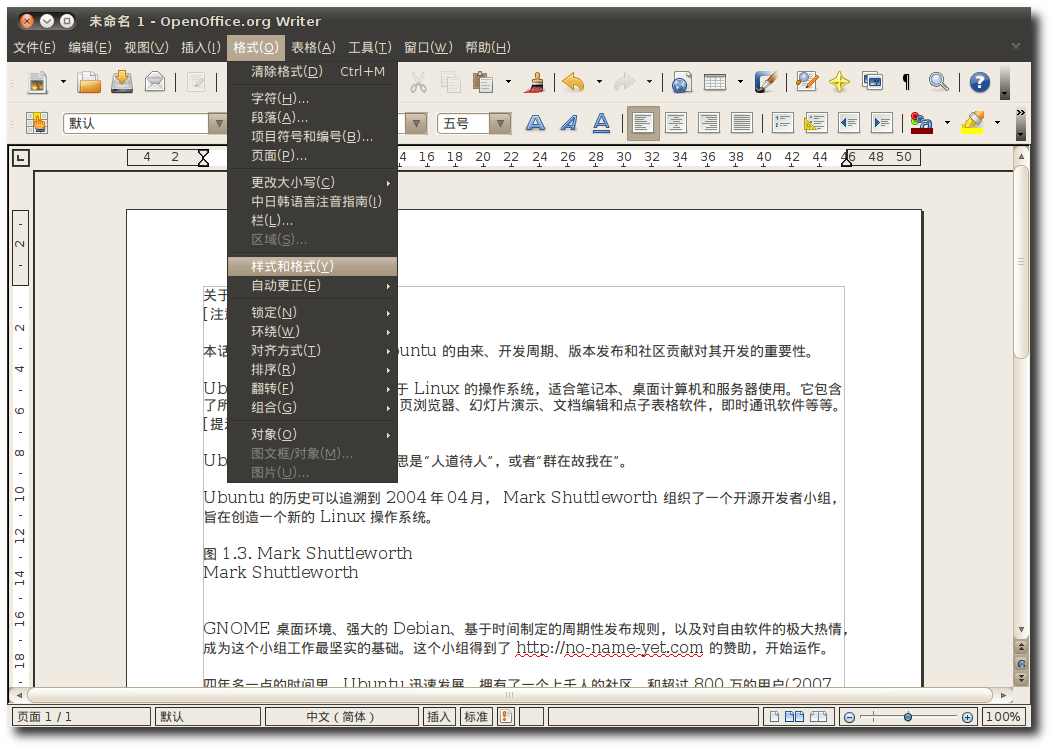This screenshot has height=750, width=1054.
Task: Save the document with the save icon
Action: tap(122, 82)
